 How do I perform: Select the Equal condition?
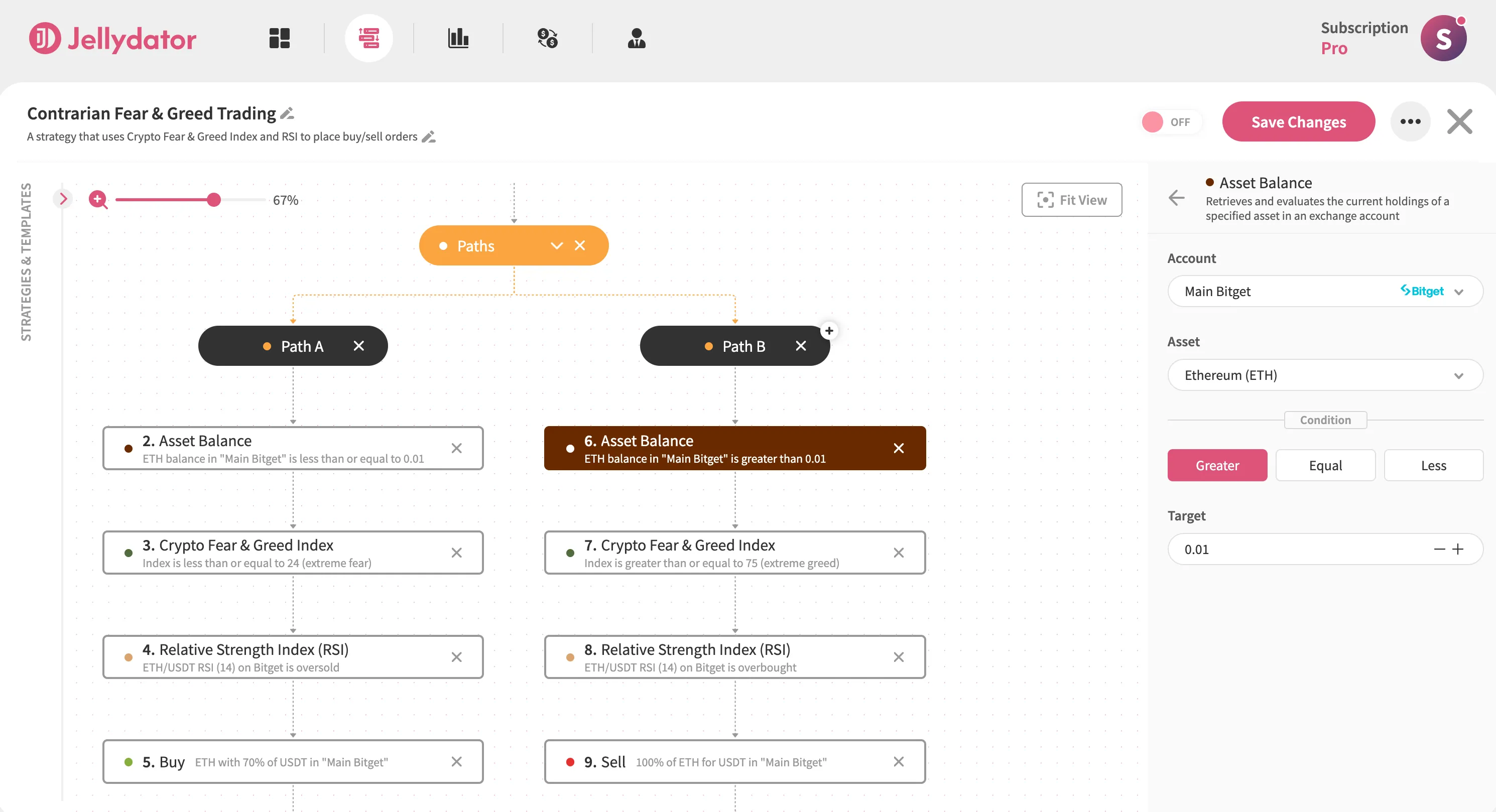coord(1325,465)
